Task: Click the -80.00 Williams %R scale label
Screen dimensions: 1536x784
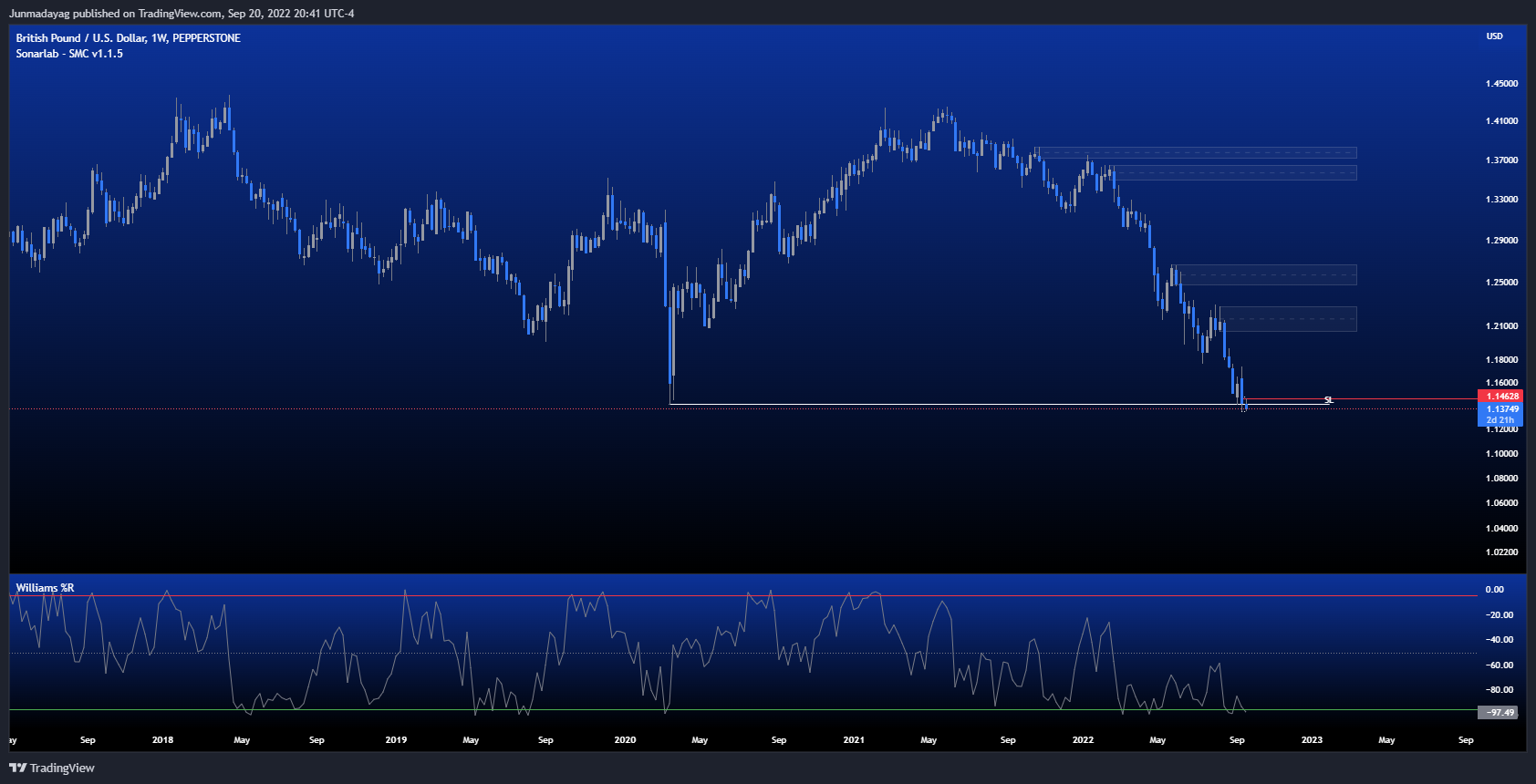Action: [1499, 690]
